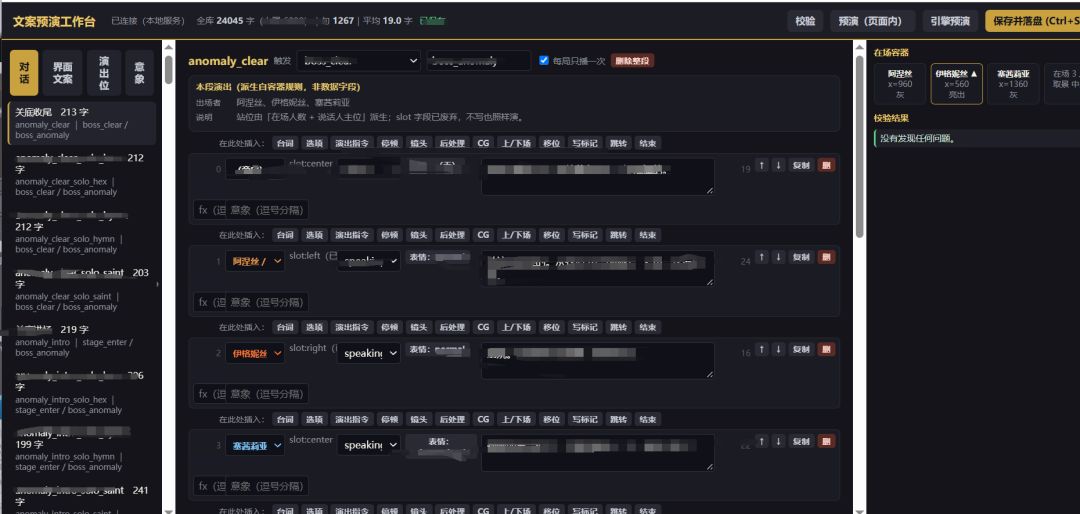Insert 演出指令 in the bar above line 1
The width and height of the screenshot is (1080, 514).
point(351,235)
